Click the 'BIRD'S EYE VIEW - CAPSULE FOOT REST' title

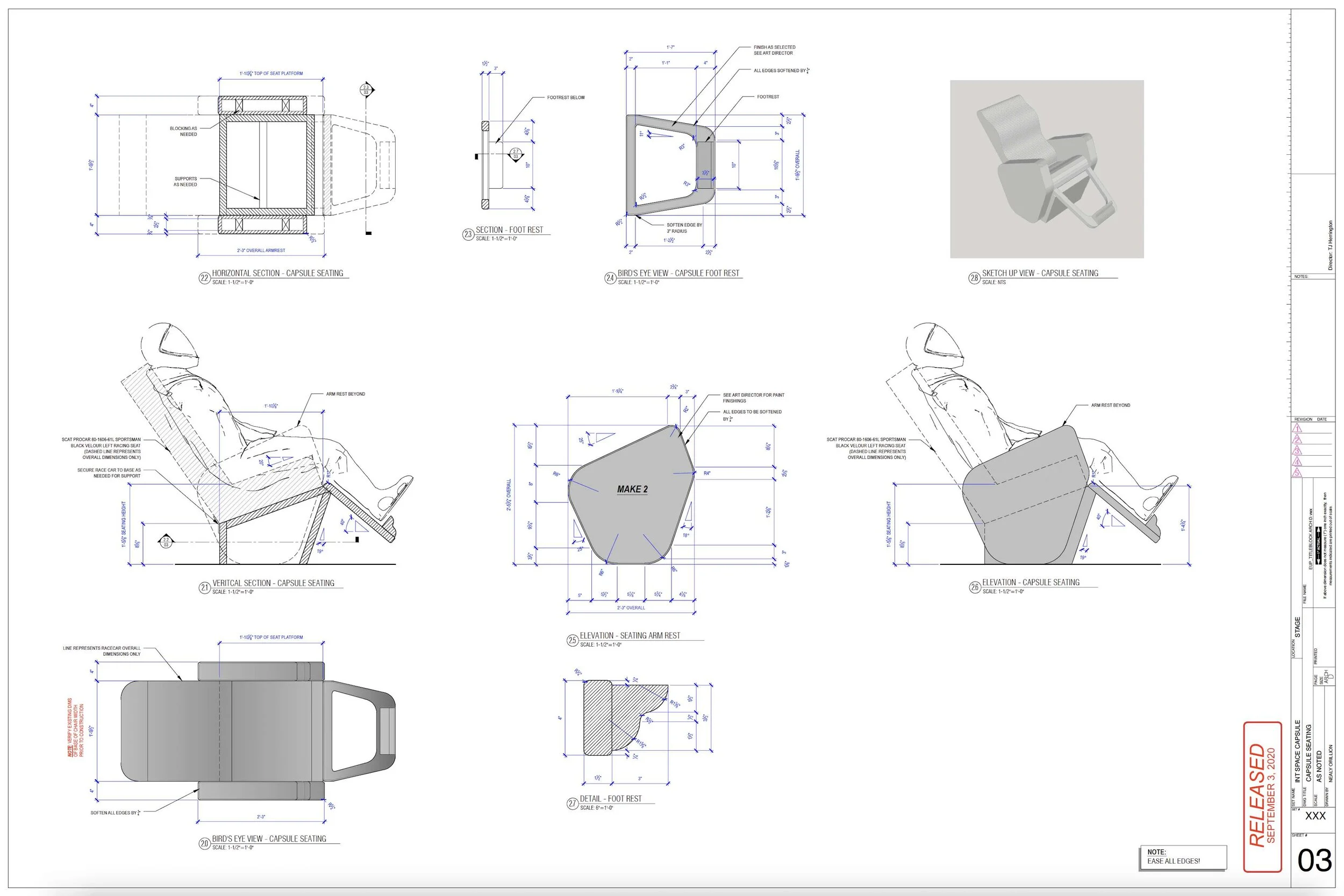pyautogui.click(x=678, y=273)
